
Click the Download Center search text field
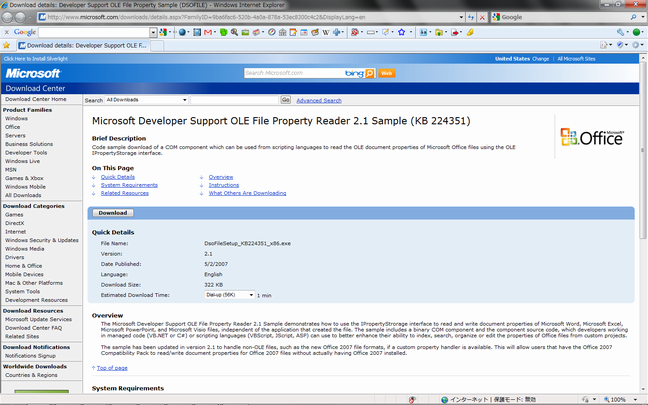(x=234, y=100)
